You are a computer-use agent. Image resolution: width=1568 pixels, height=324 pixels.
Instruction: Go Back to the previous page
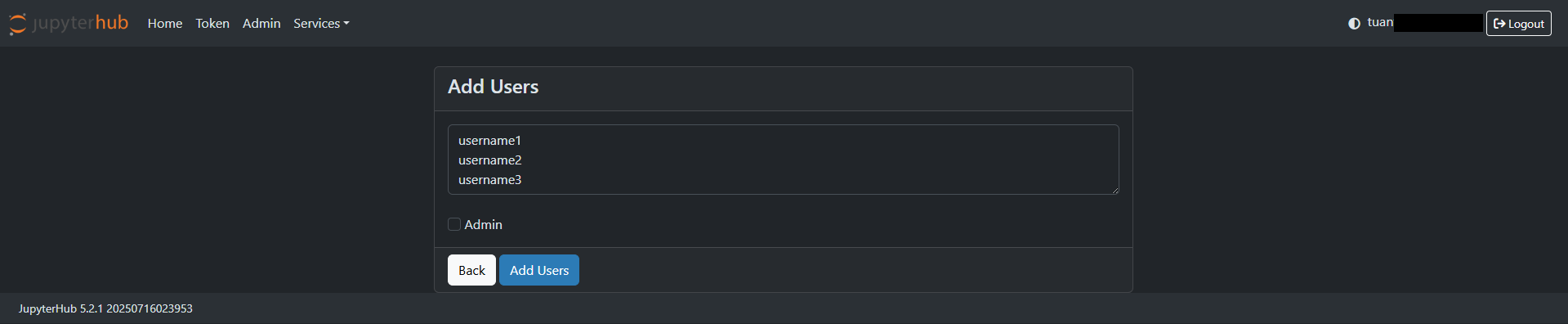point(471,270)
